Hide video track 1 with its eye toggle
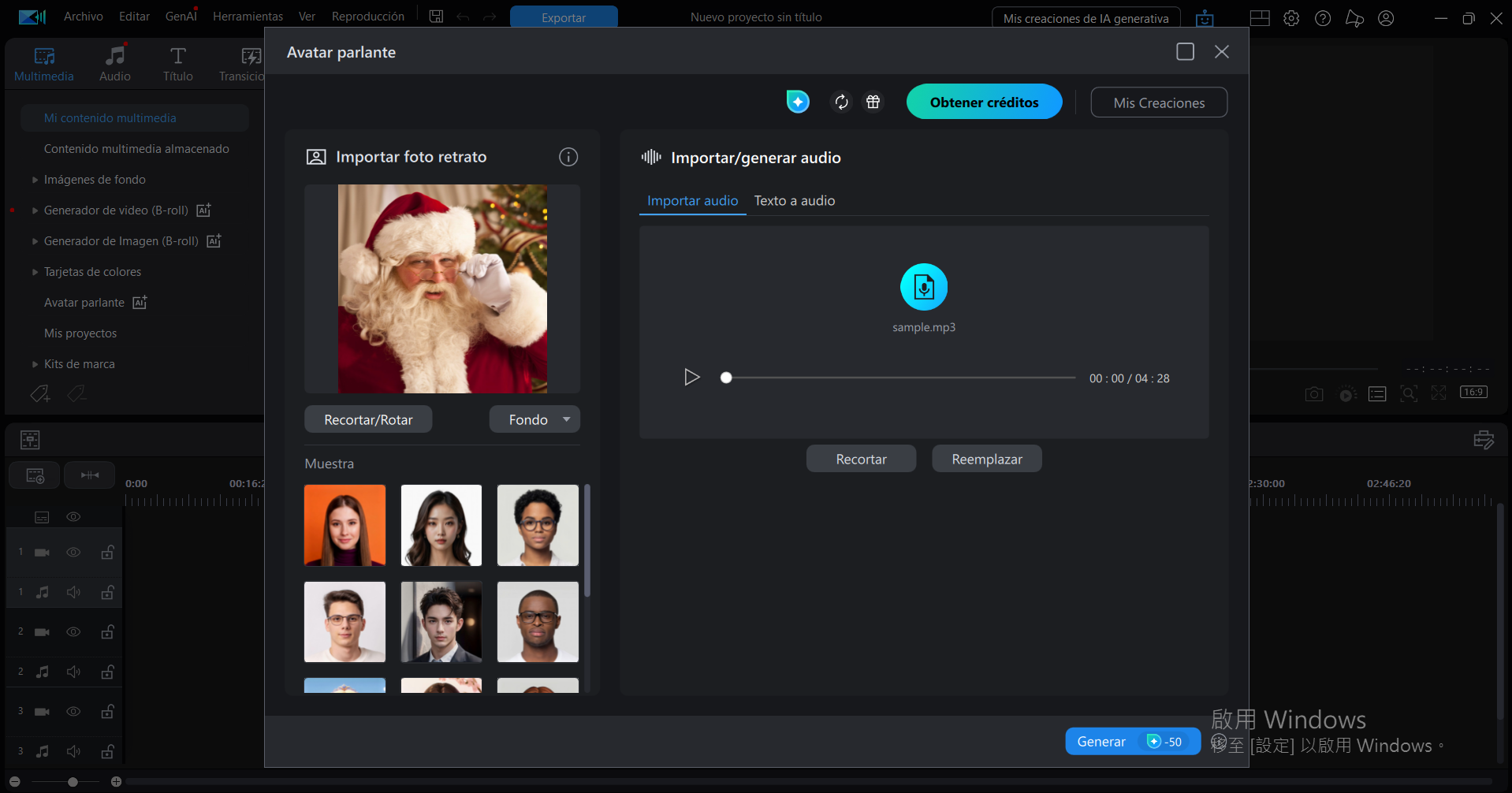Image resolution: width=1512 pixels, height=793 pixels. tap(73, 552)
